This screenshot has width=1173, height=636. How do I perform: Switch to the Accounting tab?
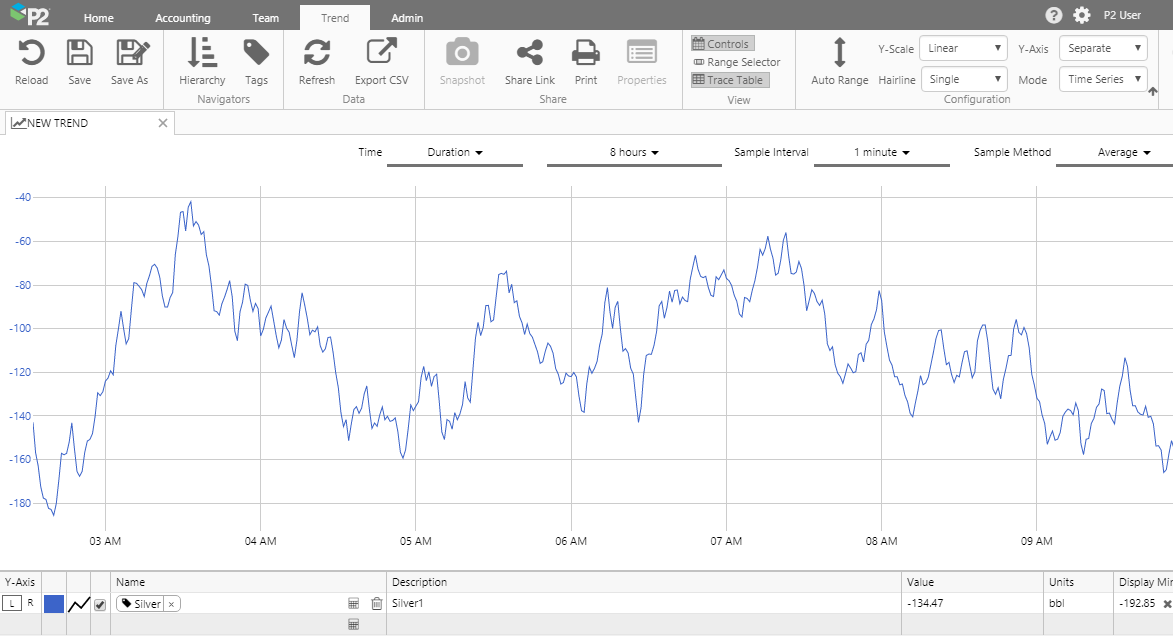183,18
